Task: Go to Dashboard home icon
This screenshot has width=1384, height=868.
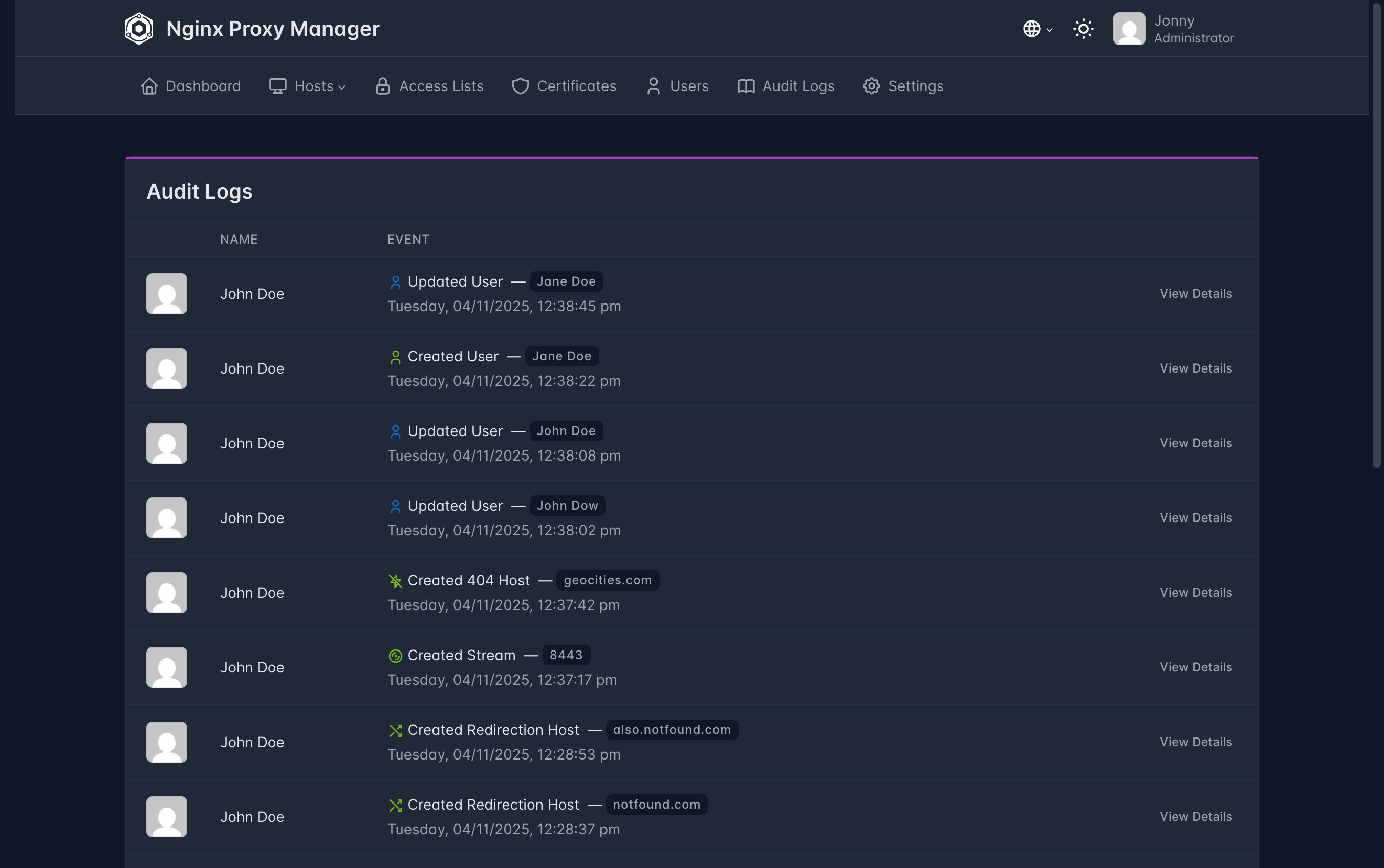Action: click(x=149, y=86)
